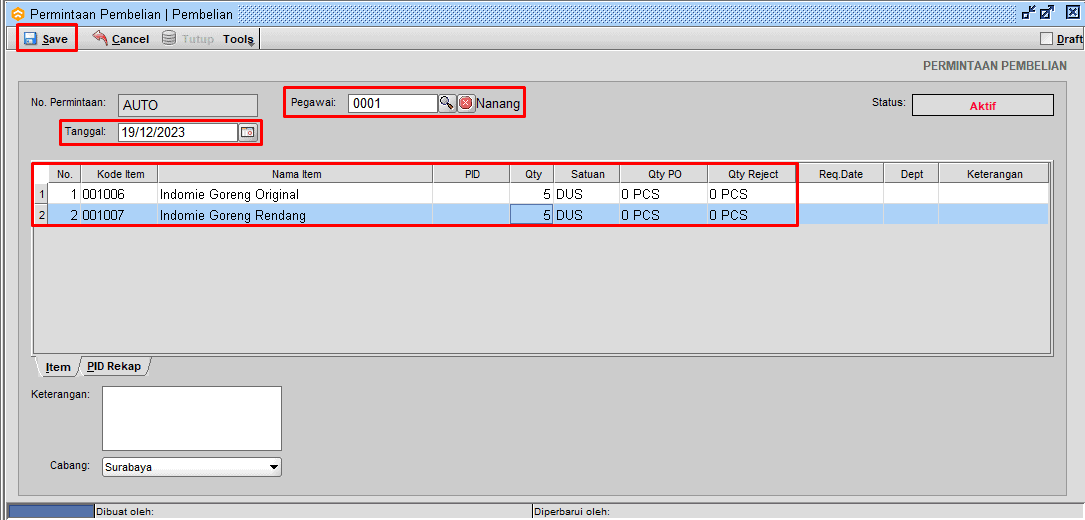Click the application logo icon in title bar
The image size is (1085, 520).
pos(16,15)
